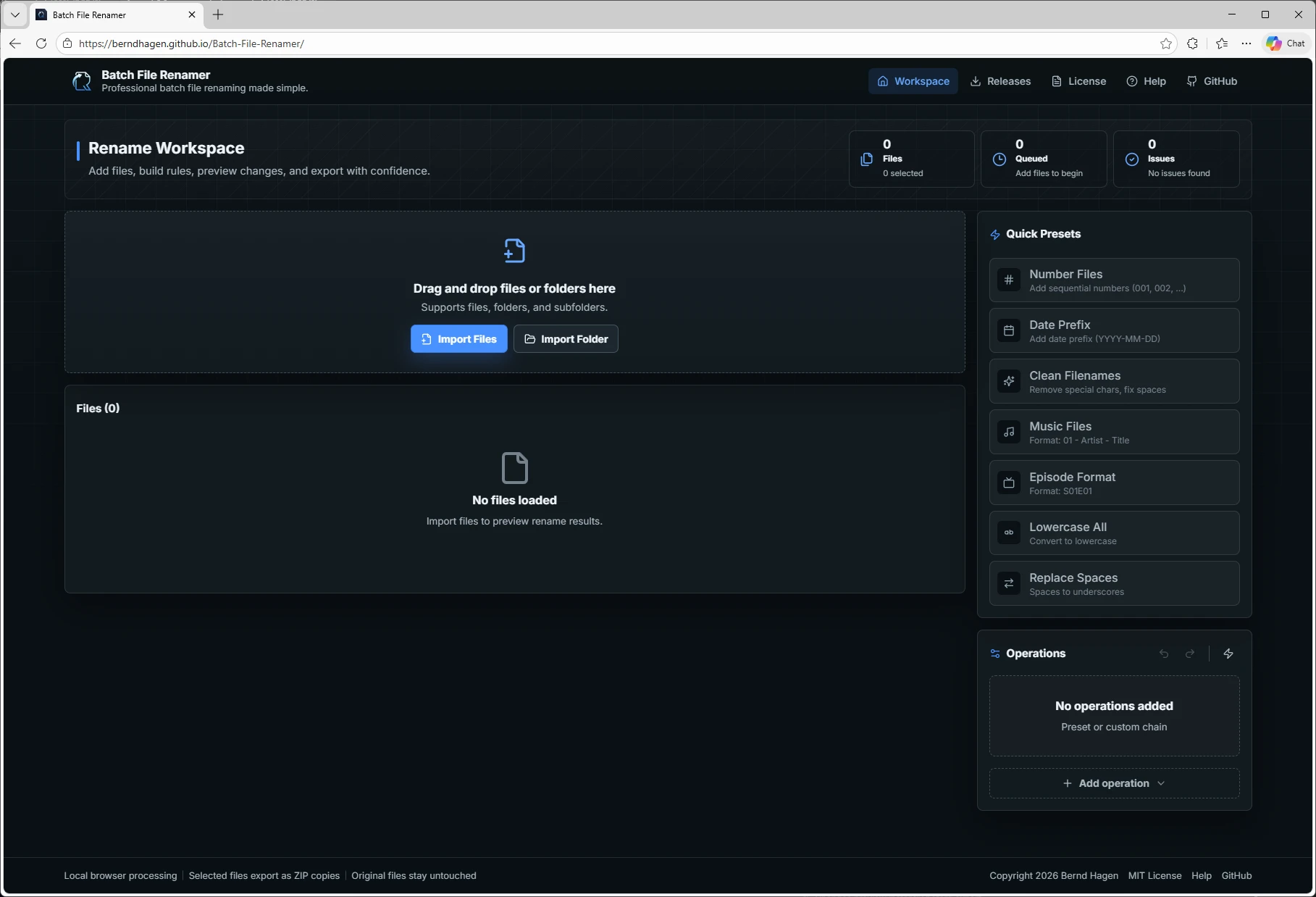Click the Date Prefix calendar icon

[1009, 330]
